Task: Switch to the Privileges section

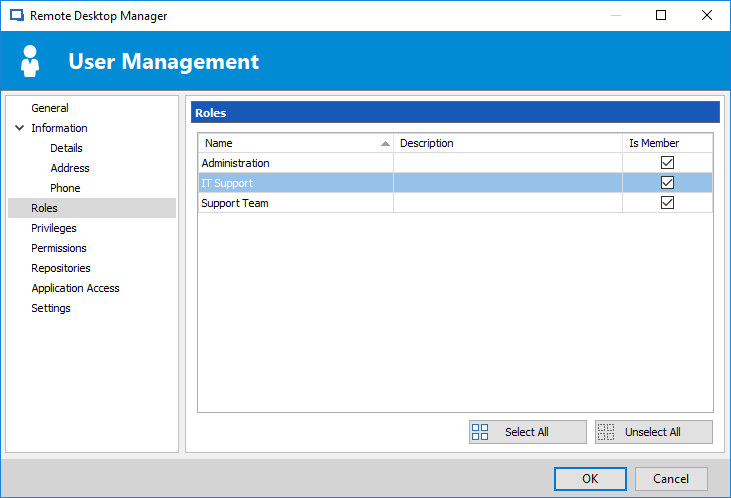Action: pyautogui.click(x=54, y=228)
